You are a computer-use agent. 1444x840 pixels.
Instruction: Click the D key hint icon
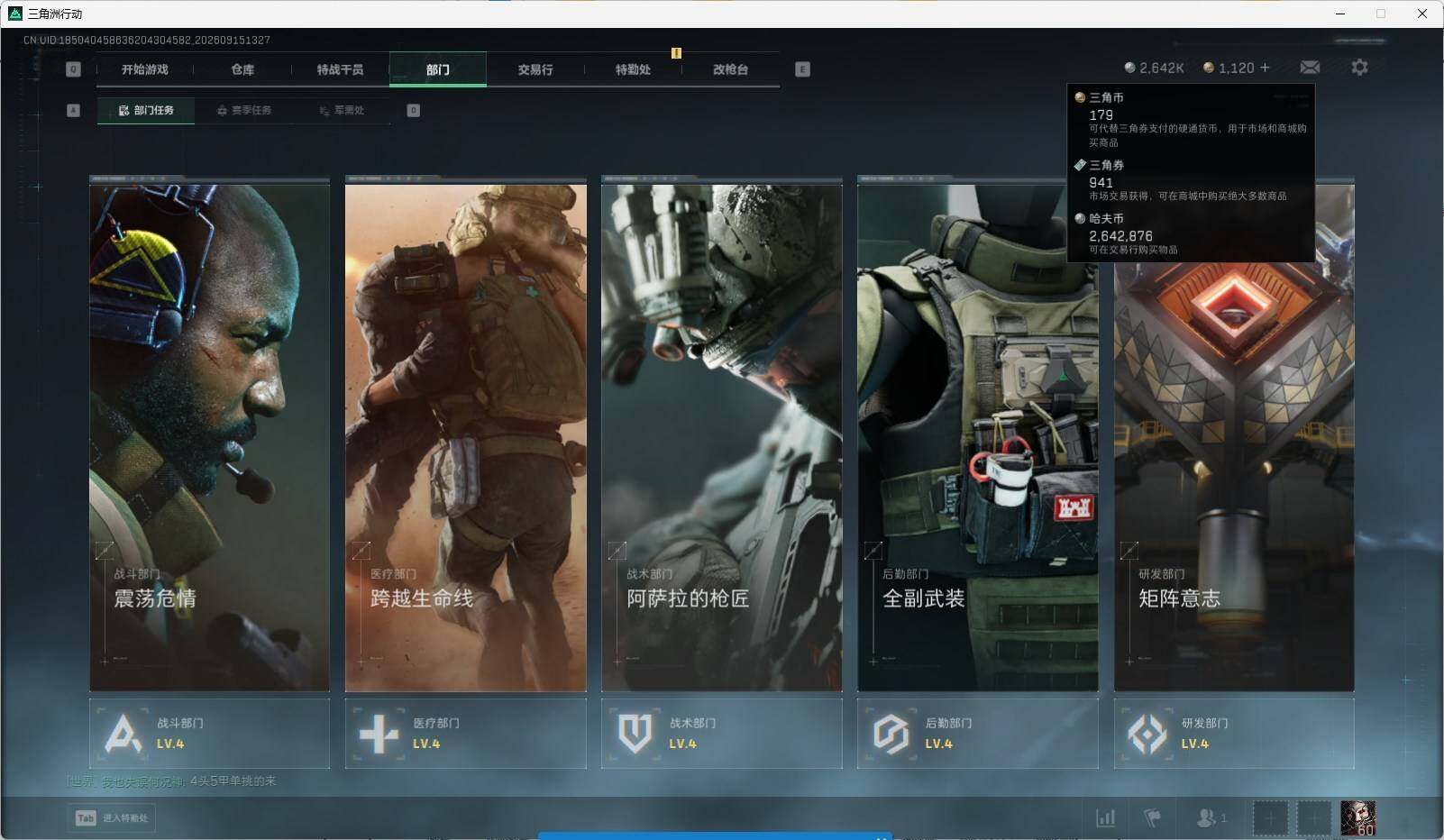pos(413,110)
